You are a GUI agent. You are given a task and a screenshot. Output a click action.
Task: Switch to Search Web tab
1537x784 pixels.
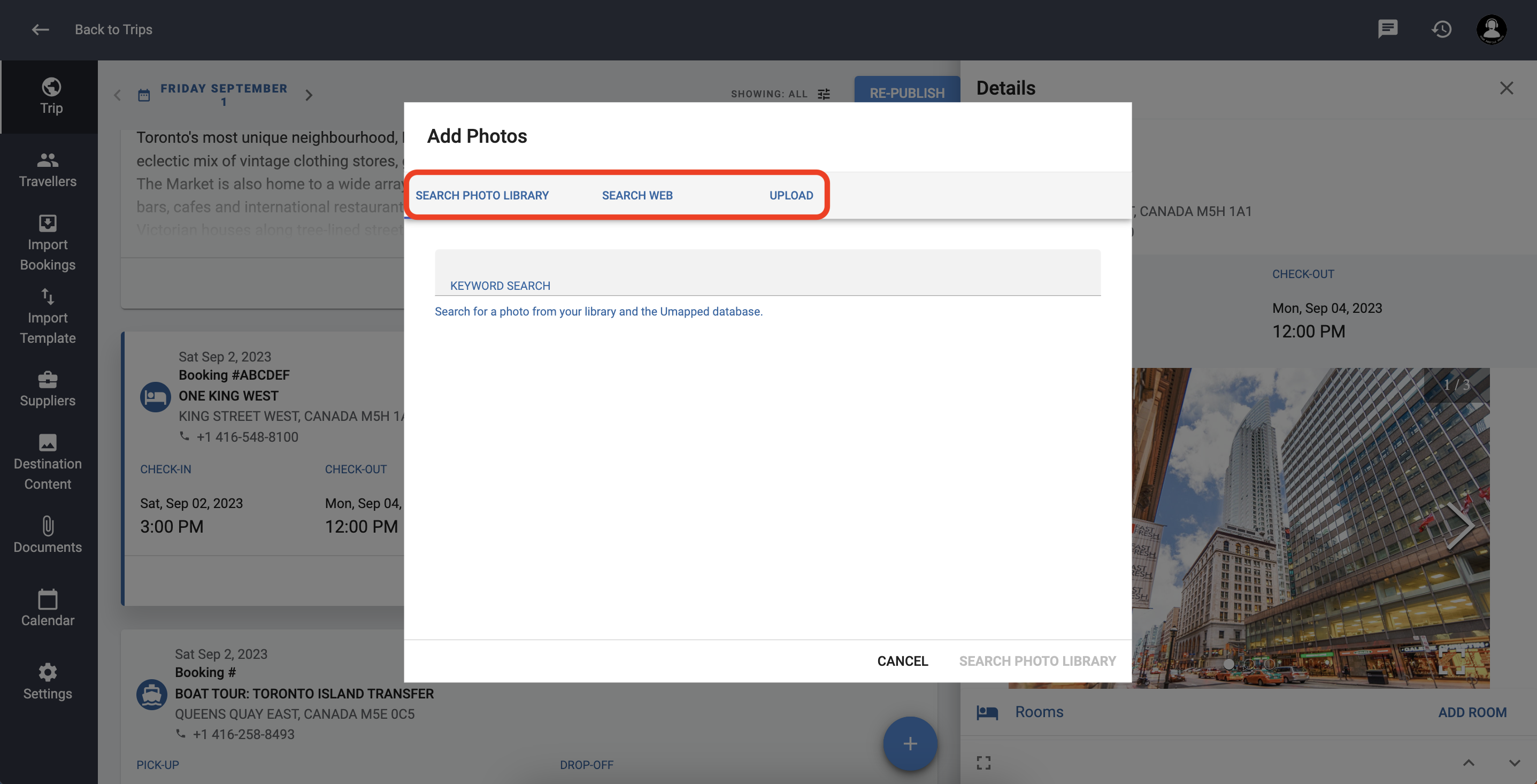tap(636, 195)
